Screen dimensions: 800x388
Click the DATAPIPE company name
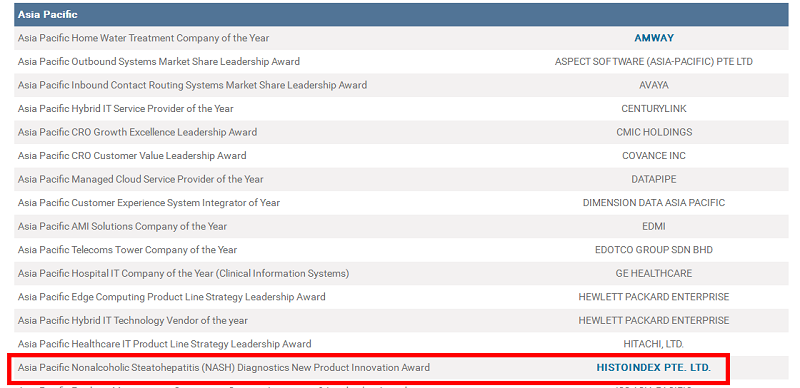pyautogui.click(x=654, y=179)
